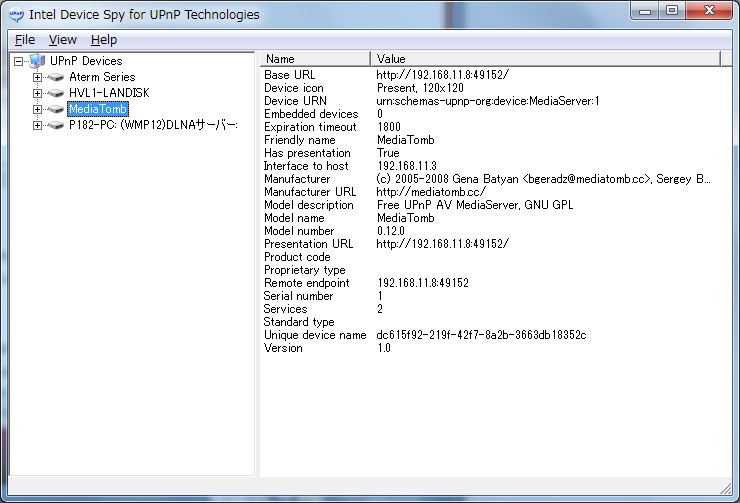
Task: Click the dc615f92 unique device name value
Action: click(481, 335)
